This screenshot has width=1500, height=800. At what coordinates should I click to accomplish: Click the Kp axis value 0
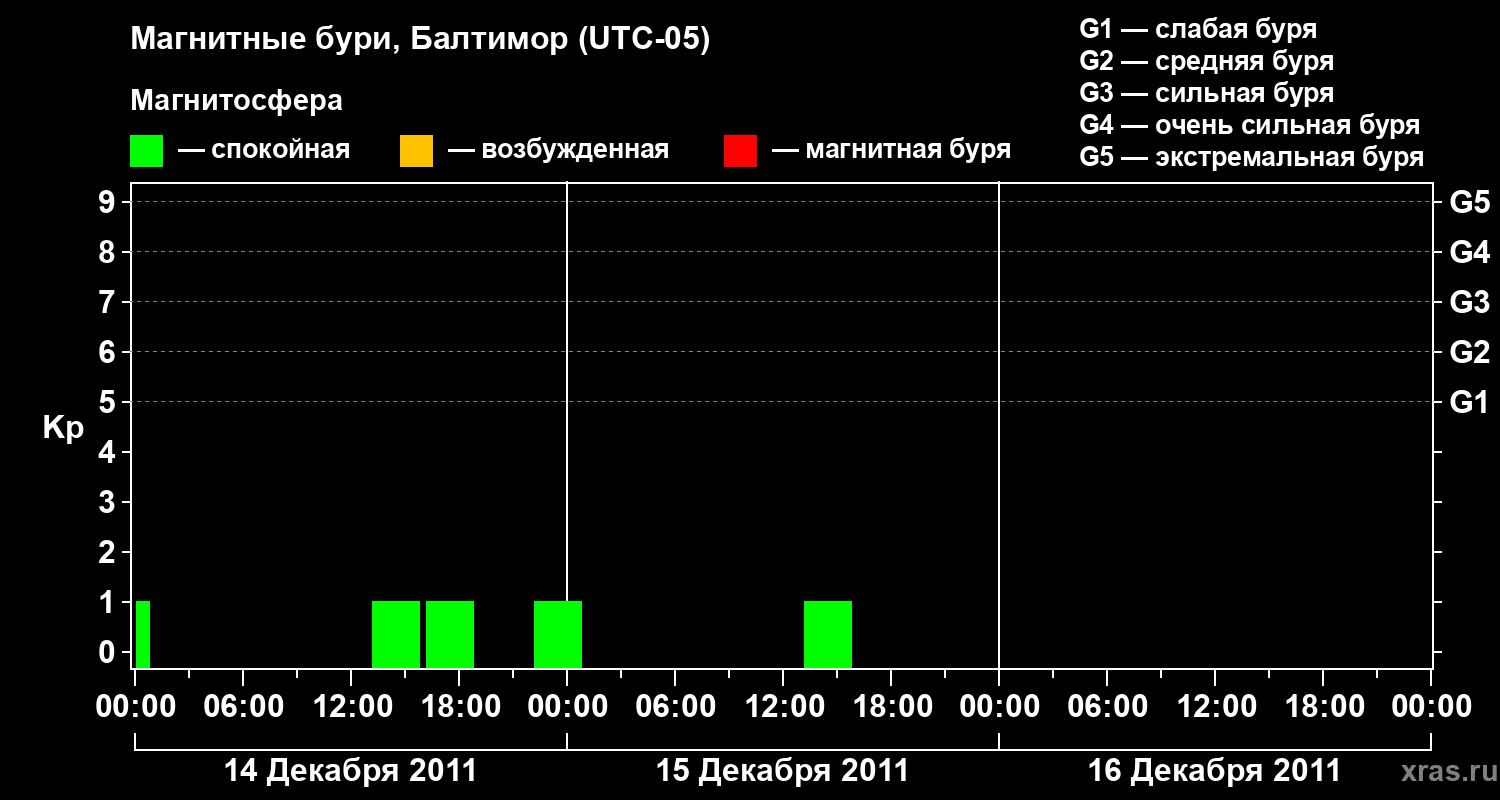[109, 652]
